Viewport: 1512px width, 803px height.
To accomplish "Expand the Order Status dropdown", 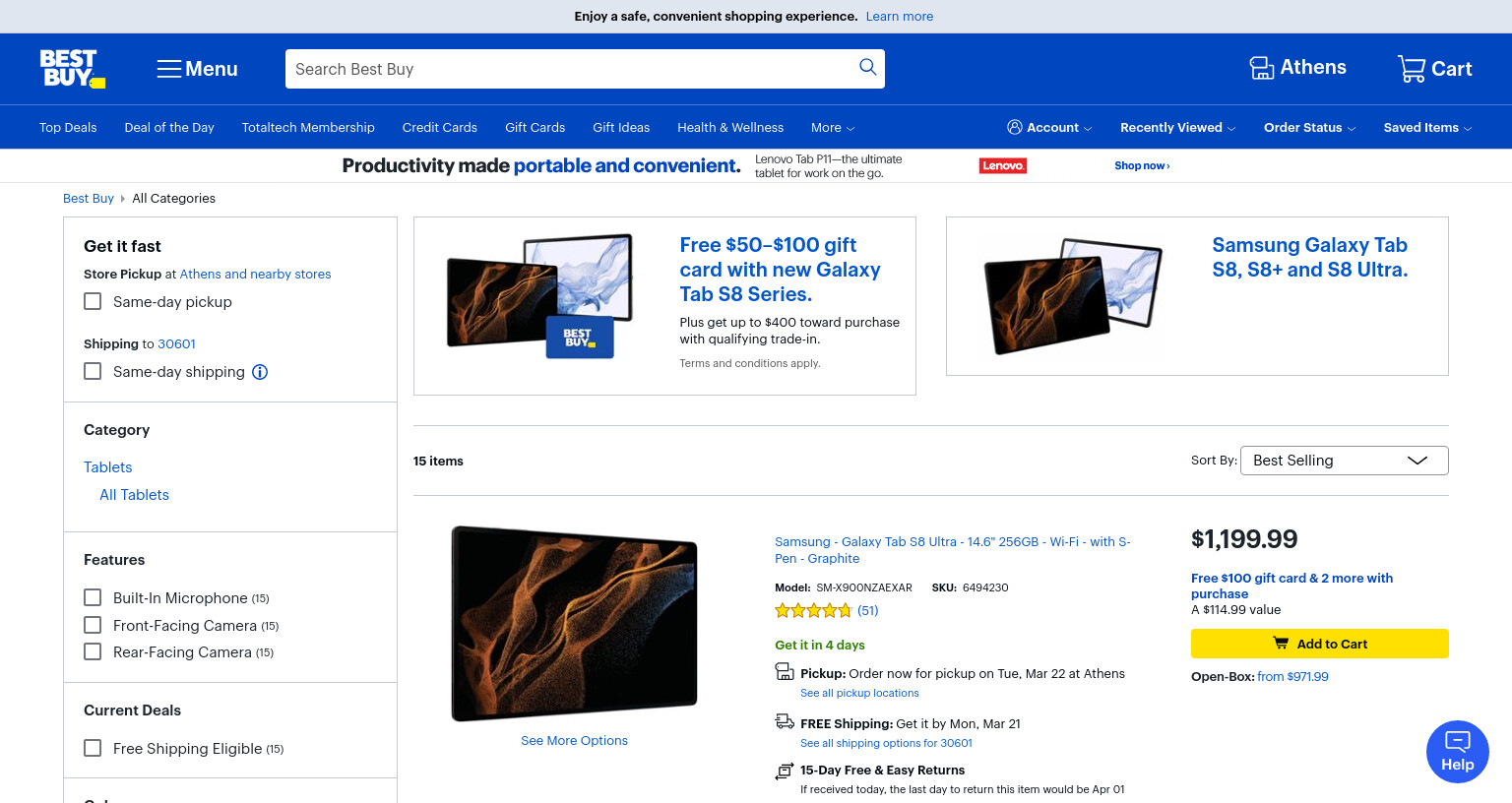I will coord(1309,127).
